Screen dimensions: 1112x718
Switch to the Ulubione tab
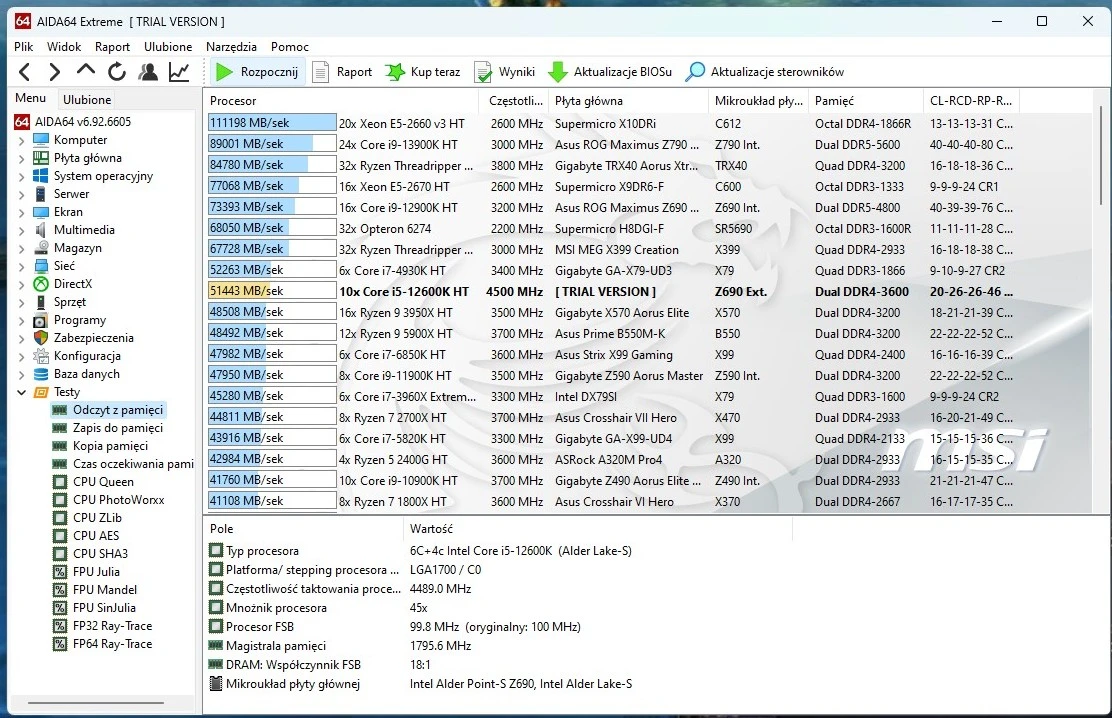[87, 100]
